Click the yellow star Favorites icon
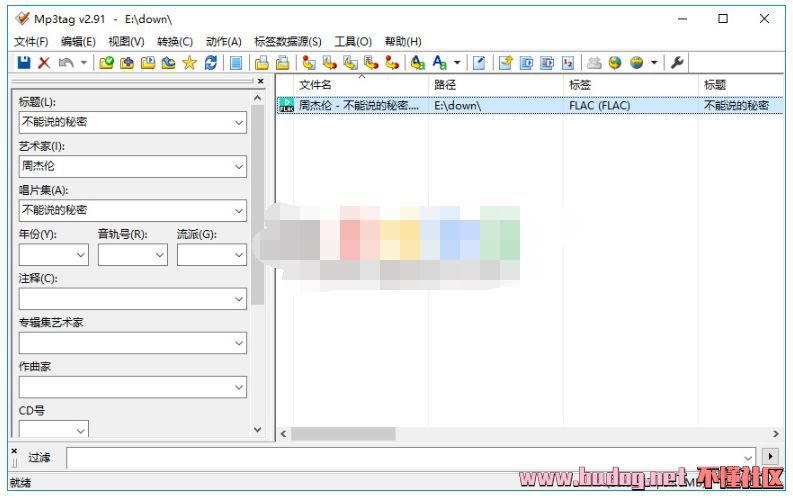Image resolution: width=793 pixels, height=498 pixels. click(189, 63)
